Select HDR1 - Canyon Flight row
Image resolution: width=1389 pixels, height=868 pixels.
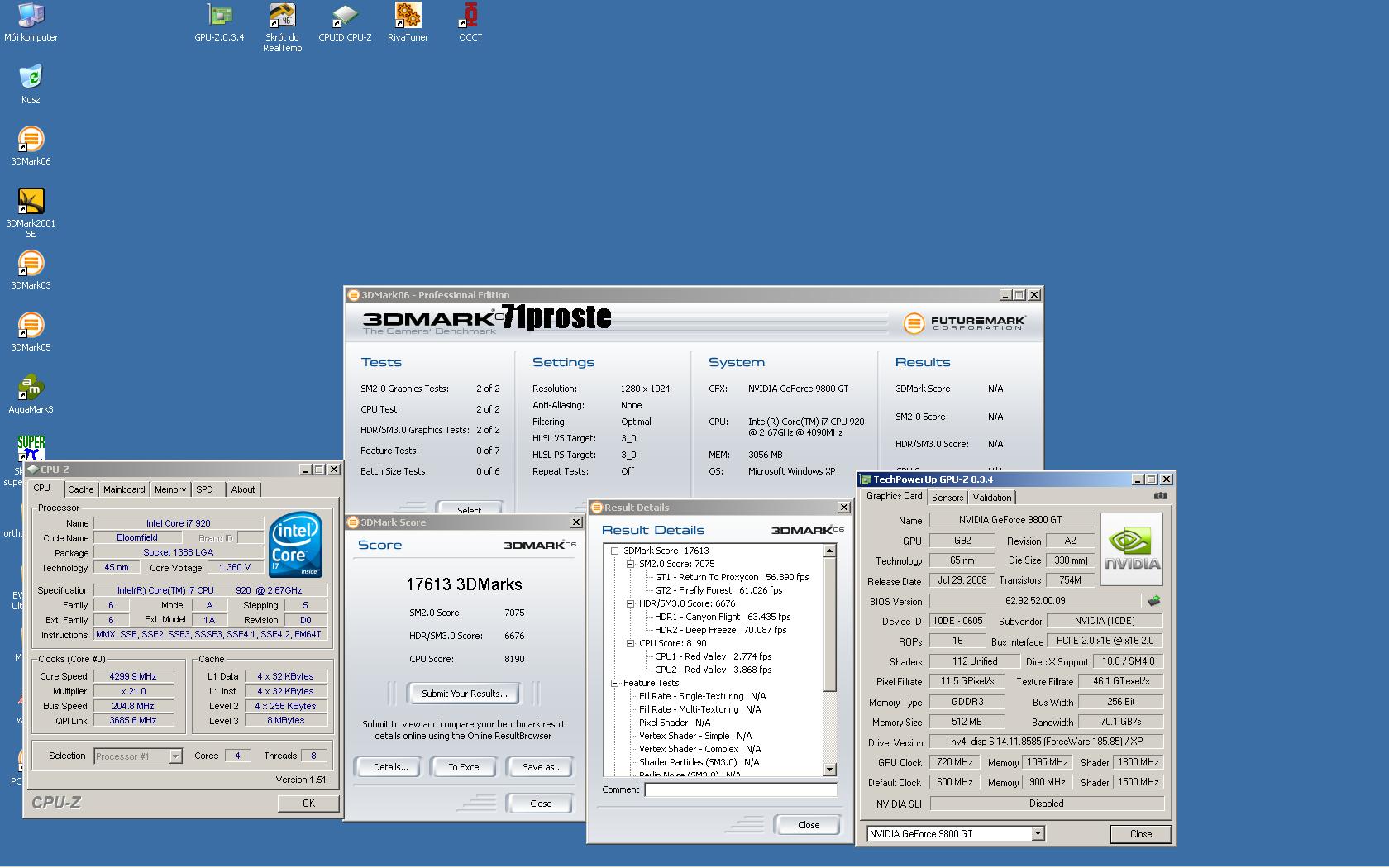coord(723,617)
